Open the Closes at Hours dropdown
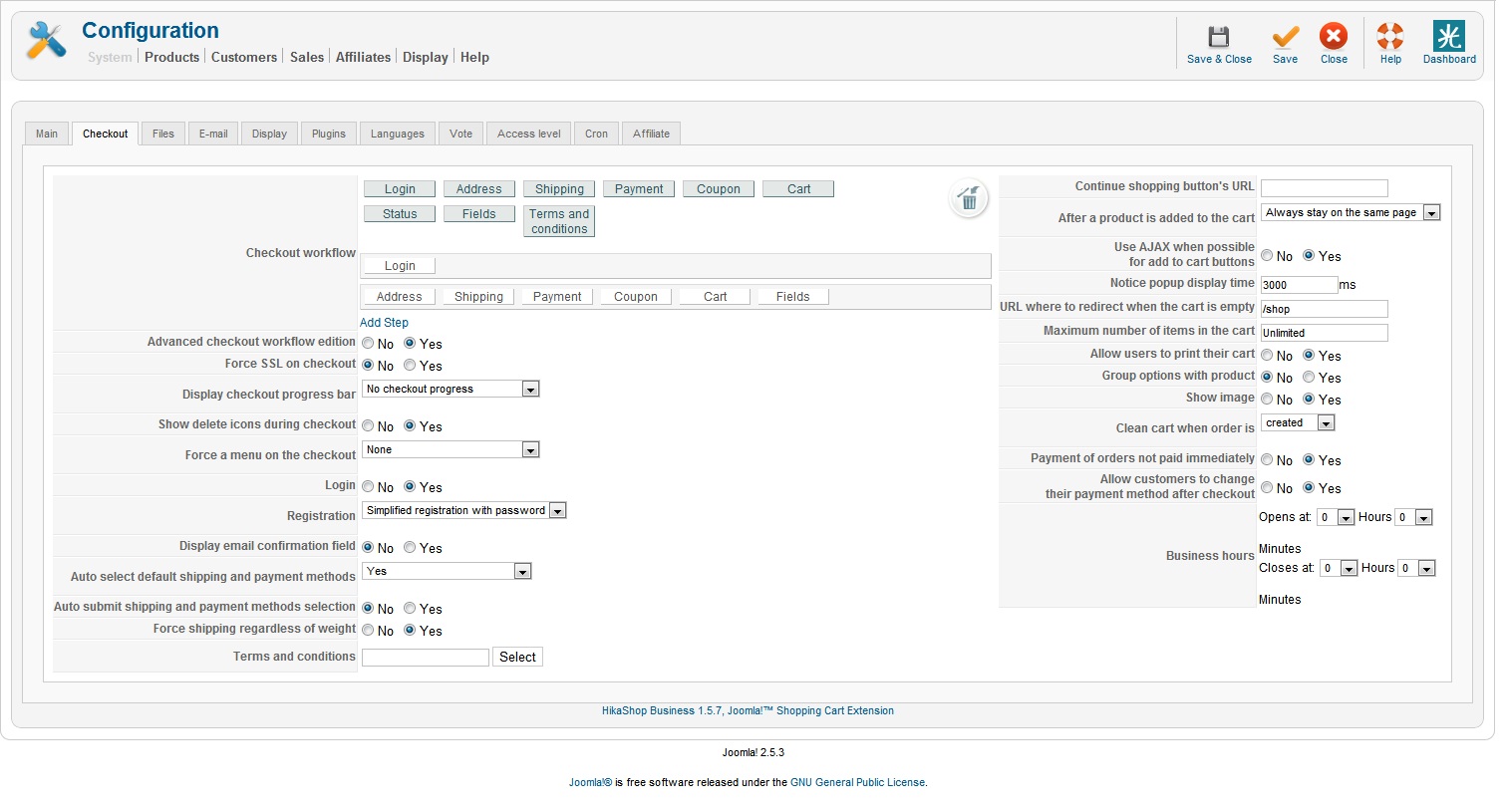This screenshot has width=1506, height=812. [1339, 568]
